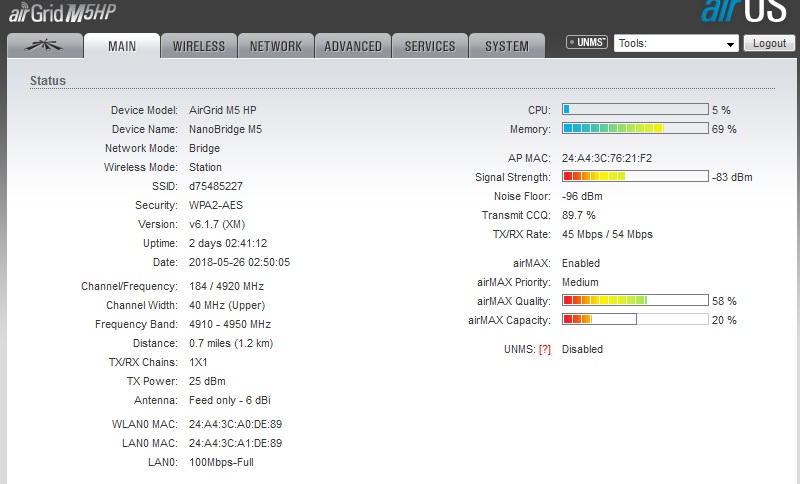Open the WIRELESS tab
Image resolution: width=800 pixels, height=484 pixels.
(199, 46)
